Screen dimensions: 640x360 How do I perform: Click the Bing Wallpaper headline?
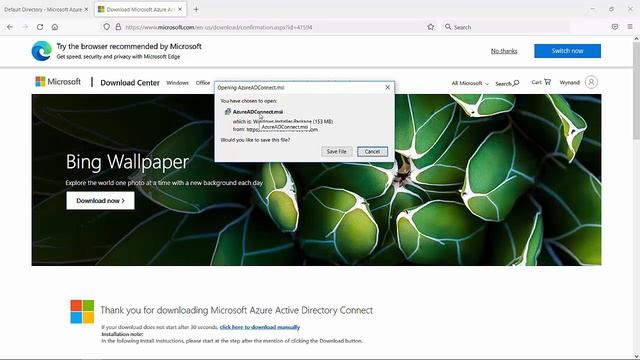click(127, 162)
